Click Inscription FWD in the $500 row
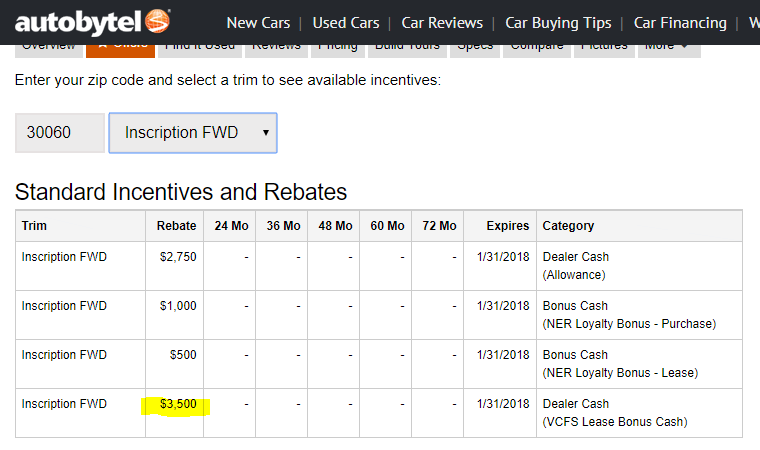The height and width of the screenshot is (450, 760). 64,355
